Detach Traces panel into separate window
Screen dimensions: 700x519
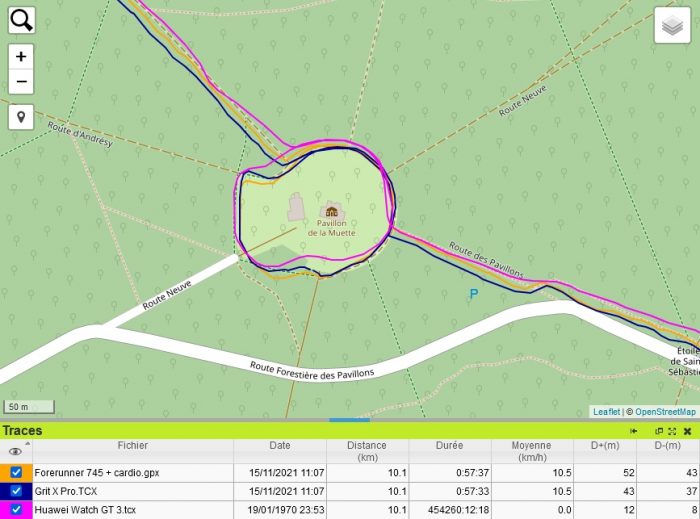pos(659,431)
